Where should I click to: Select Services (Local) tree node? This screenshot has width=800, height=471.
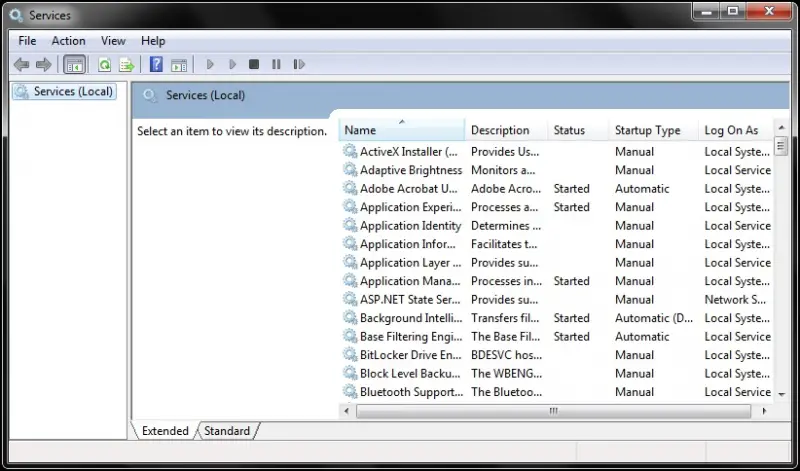tap(64, 92)
